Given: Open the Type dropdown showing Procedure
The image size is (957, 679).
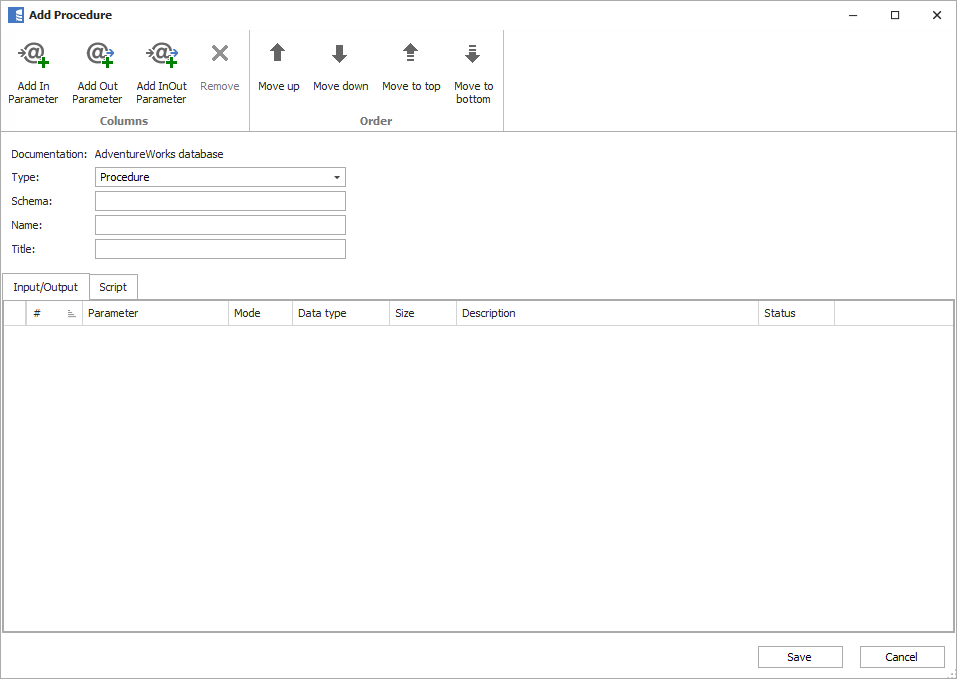Looking at the screenshot, I should point(220,177).
